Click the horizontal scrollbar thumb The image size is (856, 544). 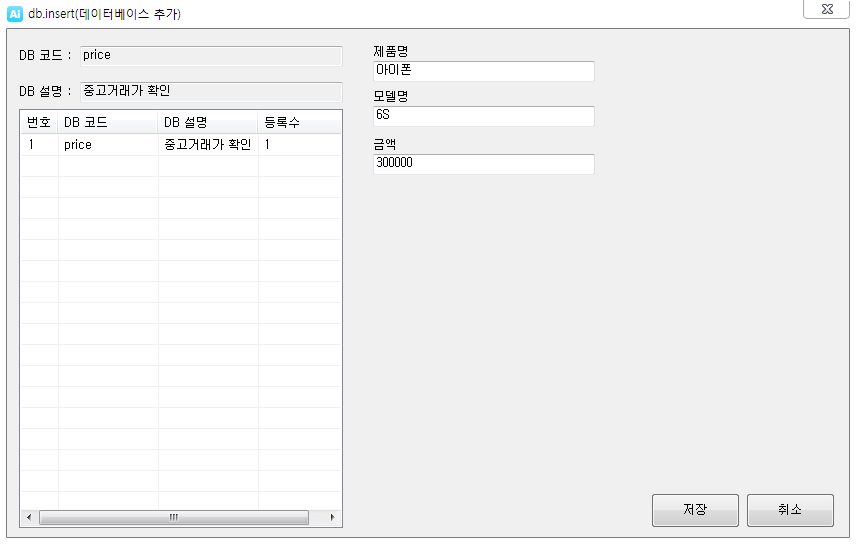click(x=174, y=517)
